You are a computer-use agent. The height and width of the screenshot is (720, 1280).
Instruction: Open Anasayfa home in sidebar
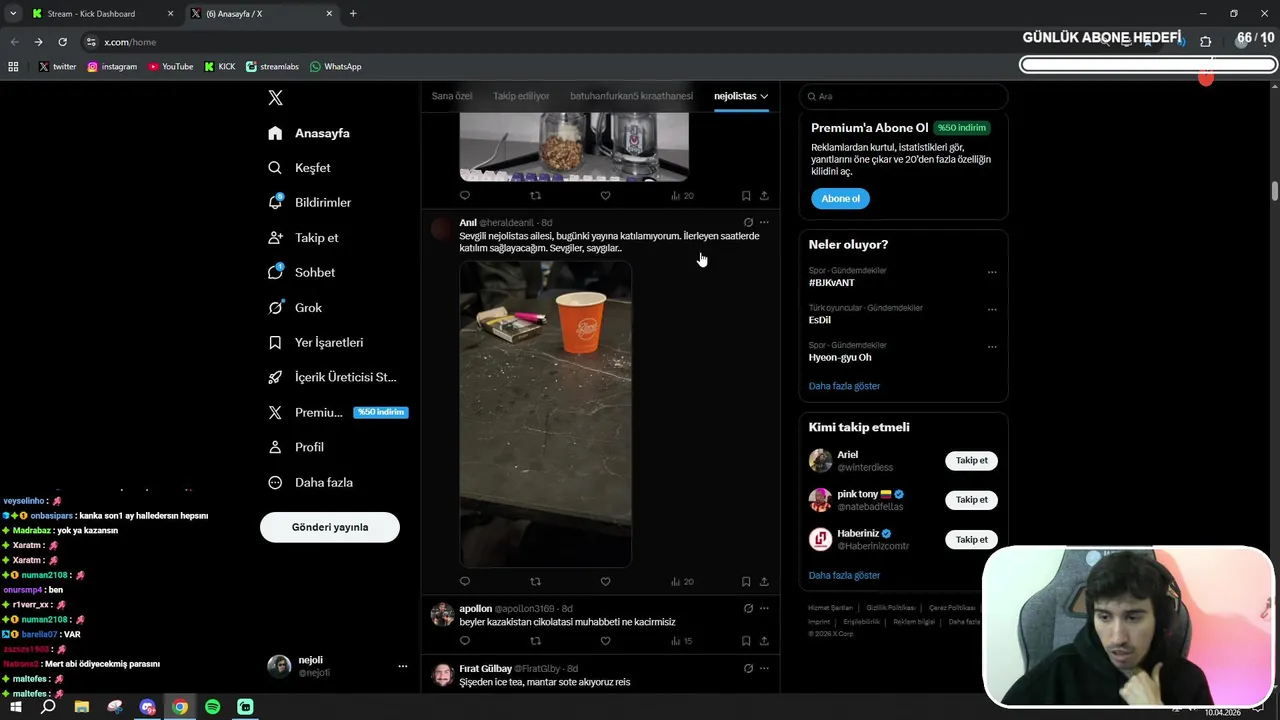pos(309,133)
